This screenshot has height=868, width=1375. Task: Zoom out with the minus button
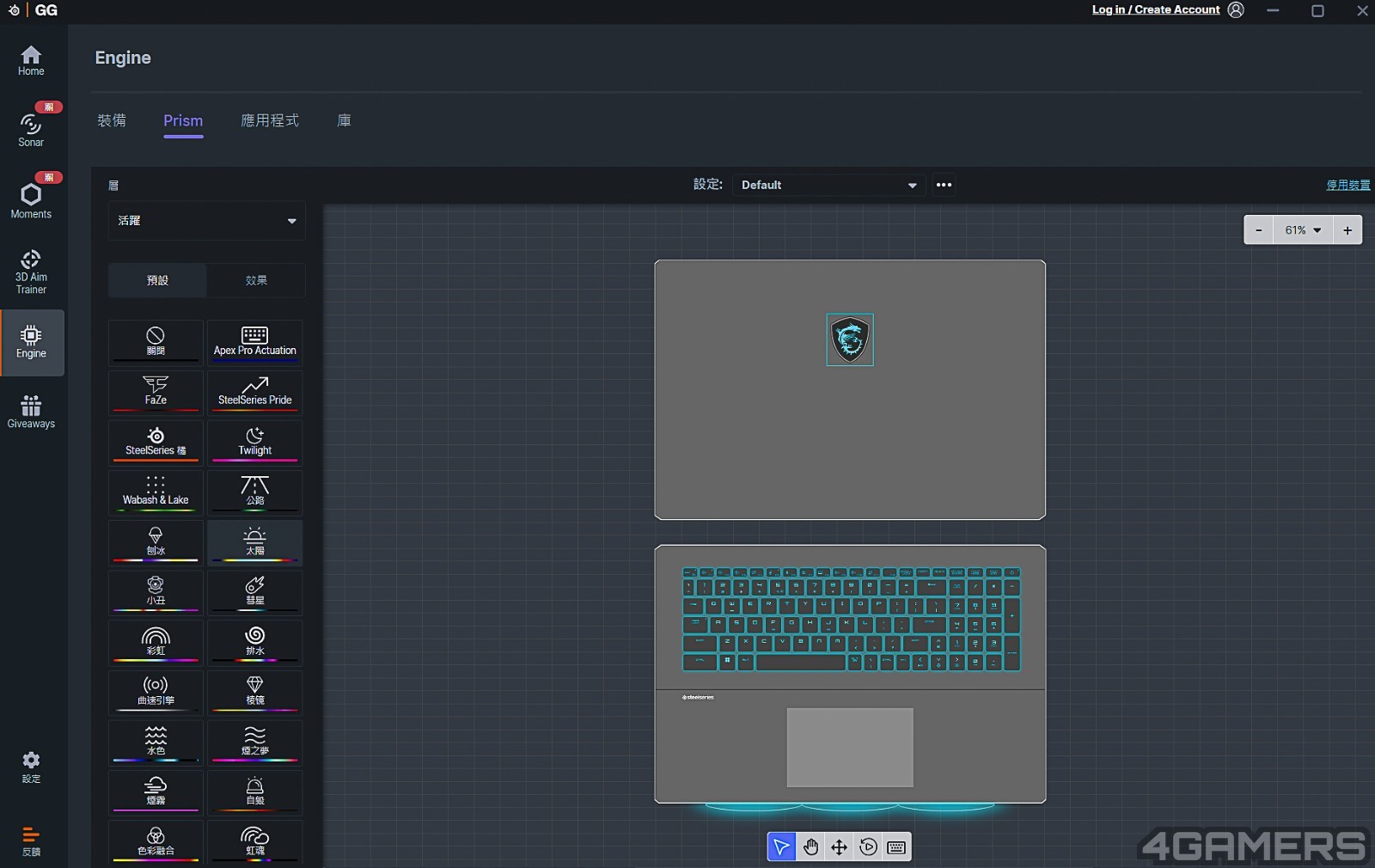[1259, 230]
